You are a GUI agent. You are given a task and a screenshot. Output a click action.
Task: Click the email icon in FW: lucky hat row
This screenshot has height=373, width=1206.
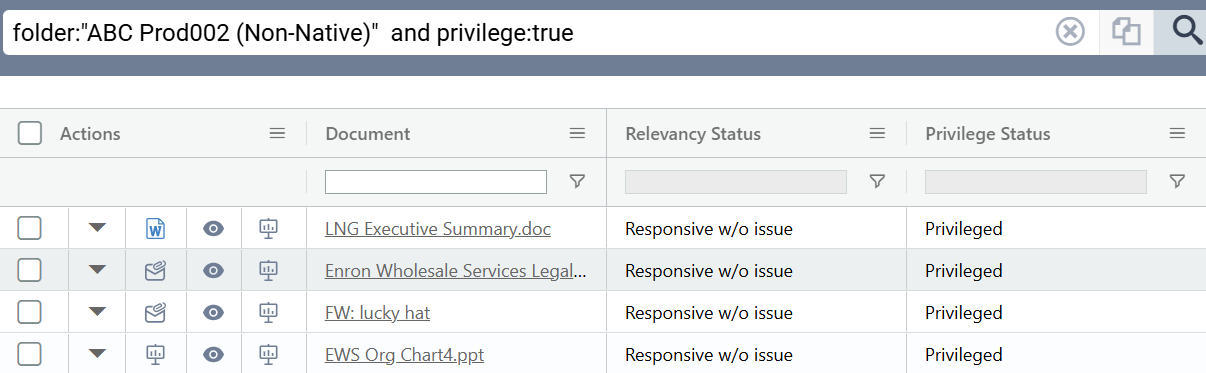[x=155, y=312]
